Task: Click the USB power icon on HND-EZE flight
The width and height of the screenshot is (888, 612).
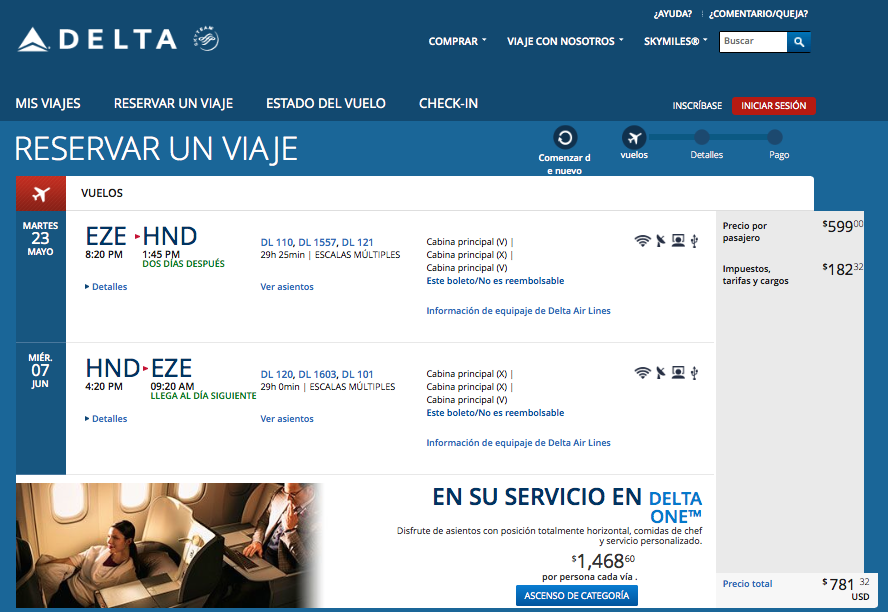Action: (694, 373)
